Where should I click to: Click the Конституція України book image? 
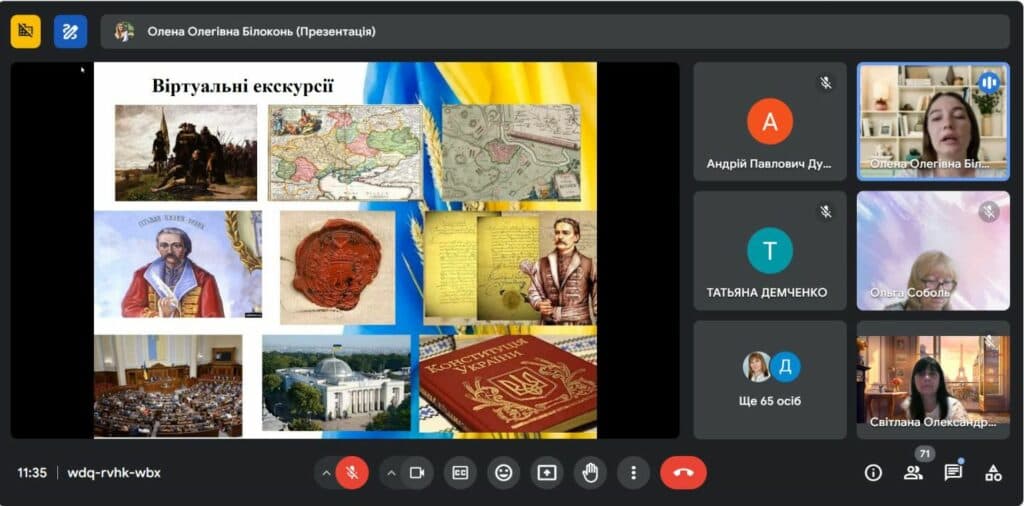tap(508, 384)
